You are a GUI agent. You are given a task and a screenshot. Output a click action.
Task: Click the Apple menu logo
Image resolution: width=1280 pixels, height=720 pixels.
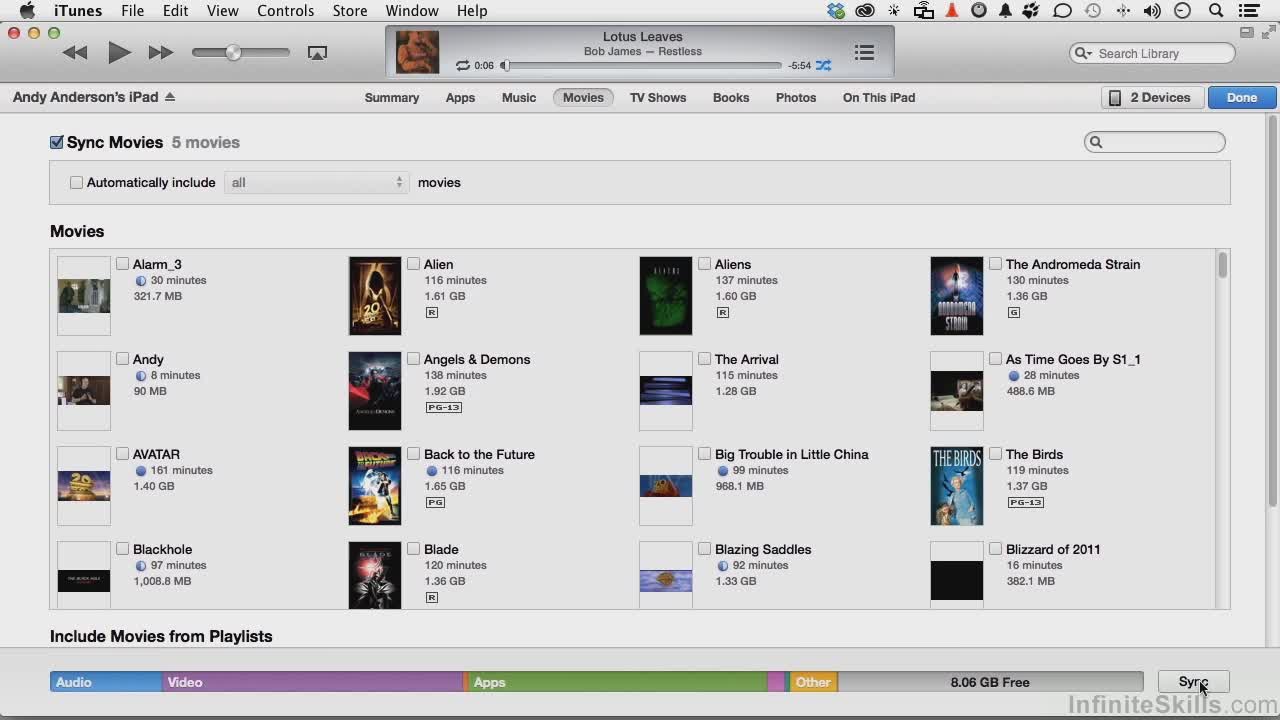(28, 11)
